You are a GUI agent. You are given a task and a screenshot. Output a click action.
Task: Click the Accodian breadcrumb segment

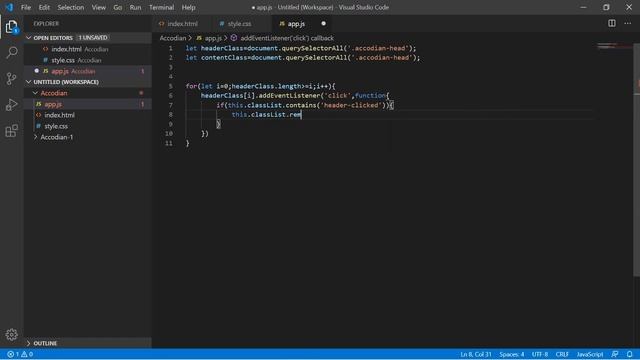tap(173, 38)
